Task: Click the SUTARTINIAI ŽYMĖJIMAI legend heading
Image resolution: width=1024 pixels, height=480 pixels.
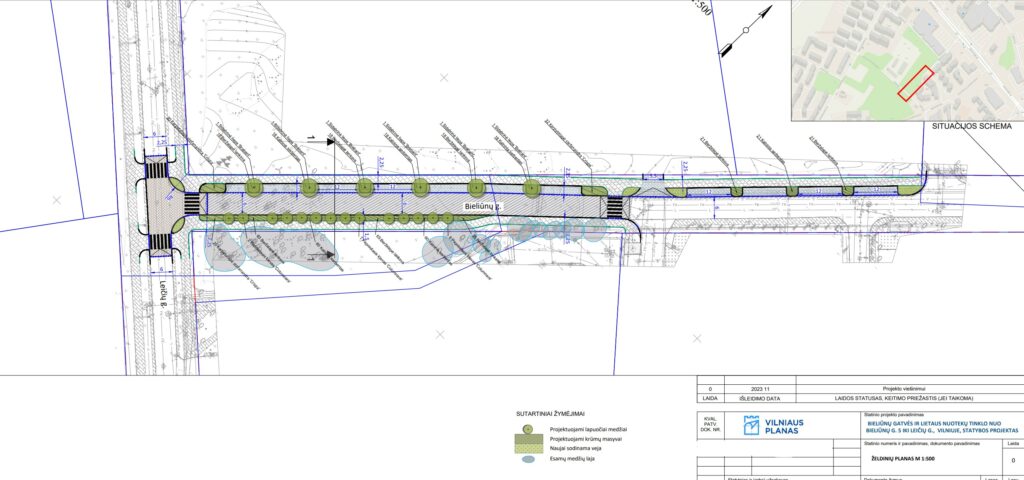Action: (x=550, y=412)
